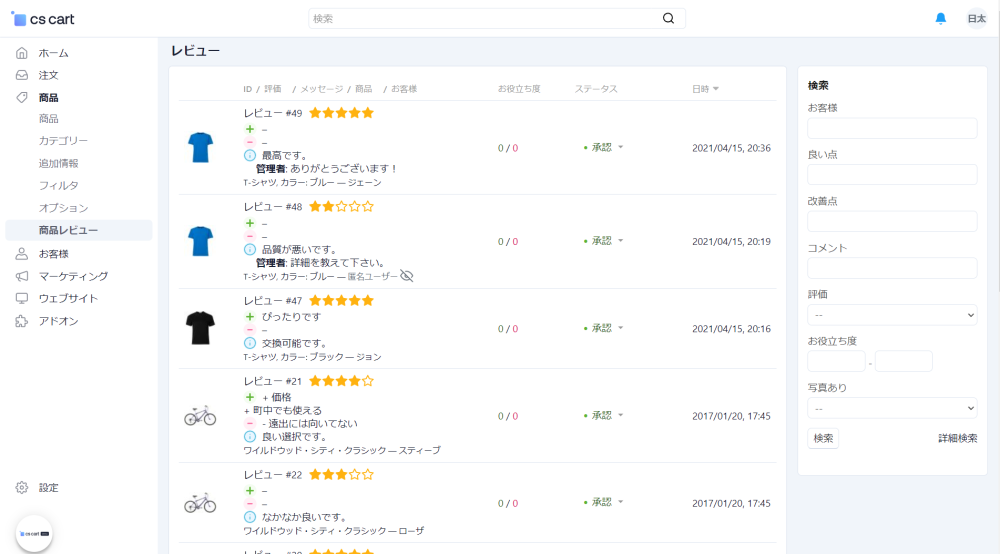Open 商品レビュー sidebar menu item
Screen dimensions: 1000x554
click(68, 231)
